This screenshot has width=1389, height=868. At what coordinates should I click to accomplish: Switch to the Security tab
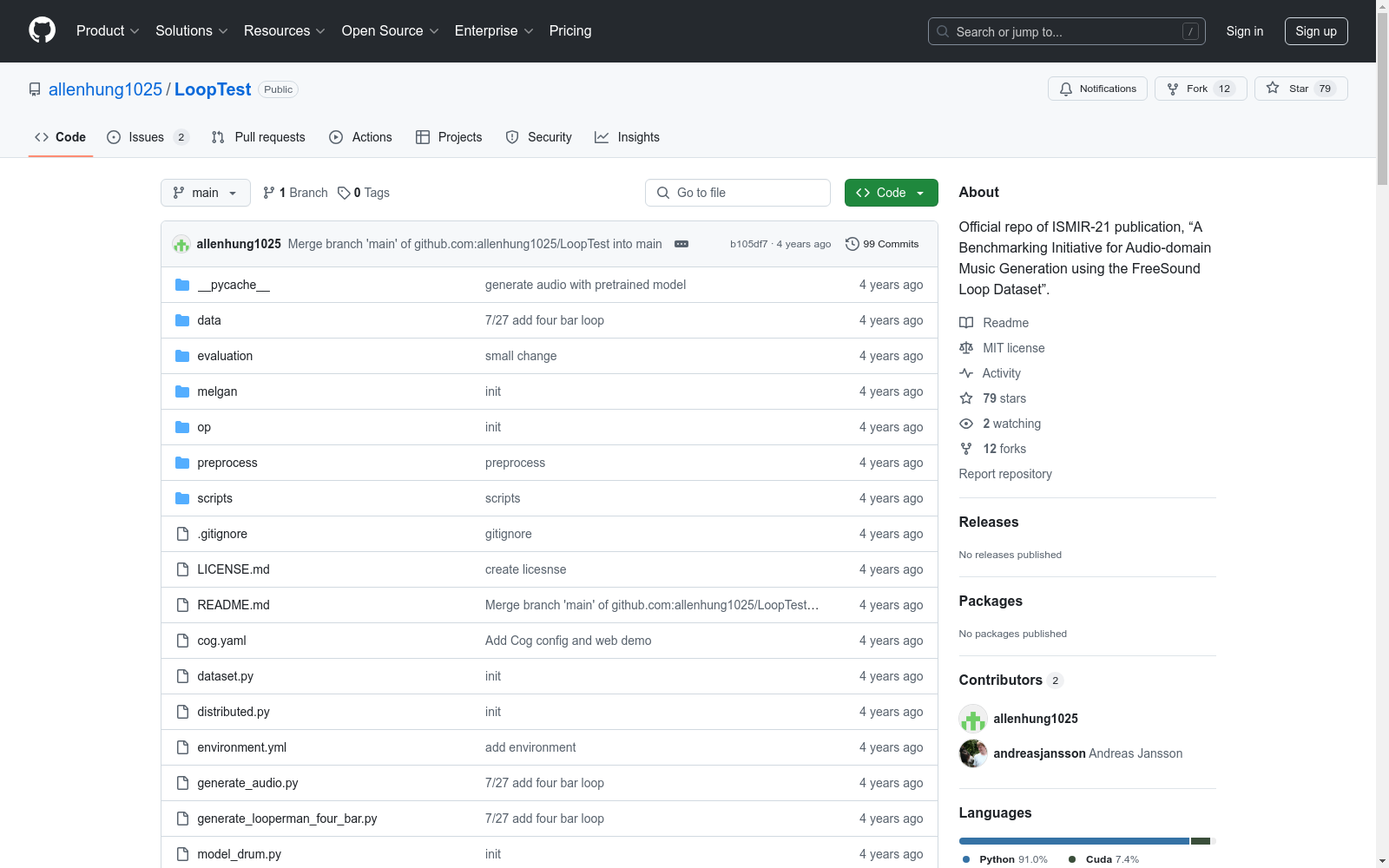538,137
